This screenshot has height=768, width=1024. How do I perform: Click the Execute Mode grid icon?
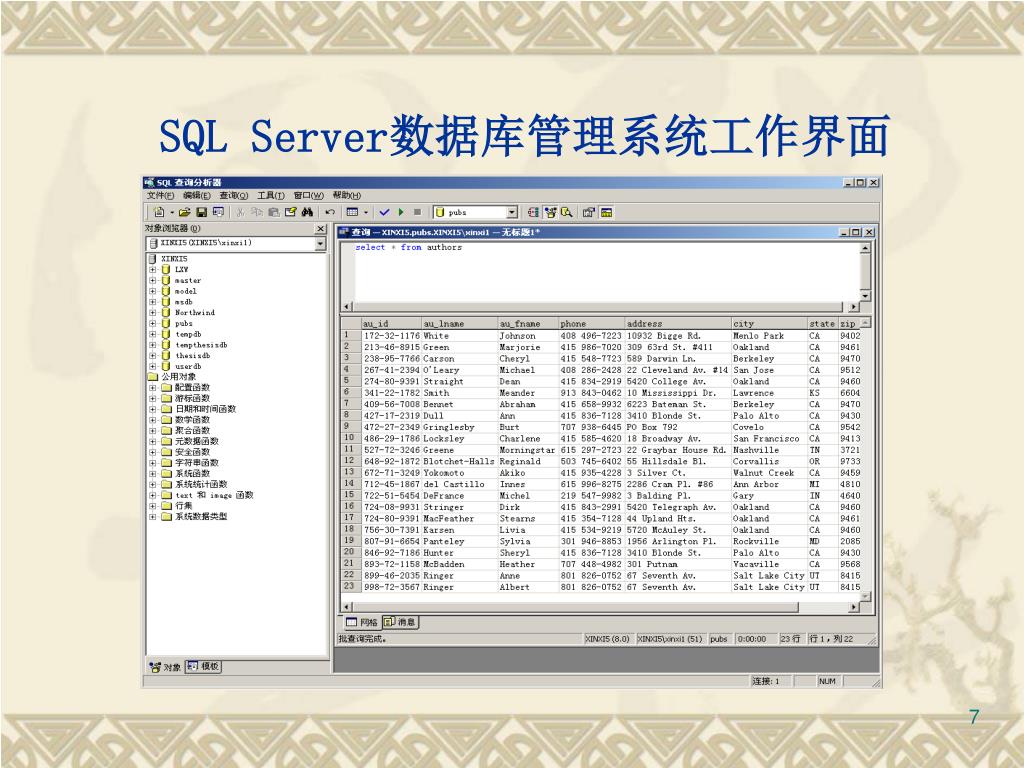tap(352, 212)
